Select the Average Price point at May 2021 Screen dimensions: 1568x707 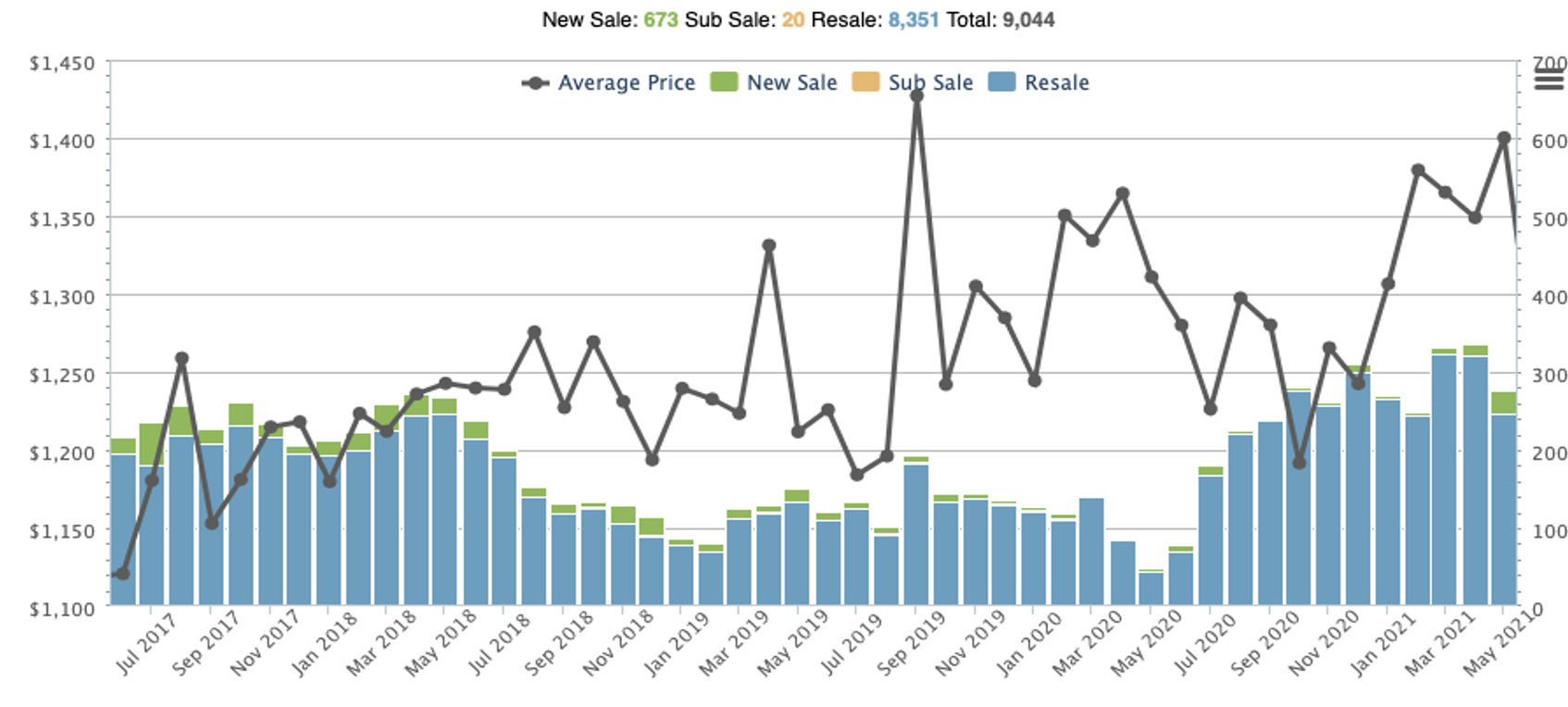click(x=1503, y=138)
